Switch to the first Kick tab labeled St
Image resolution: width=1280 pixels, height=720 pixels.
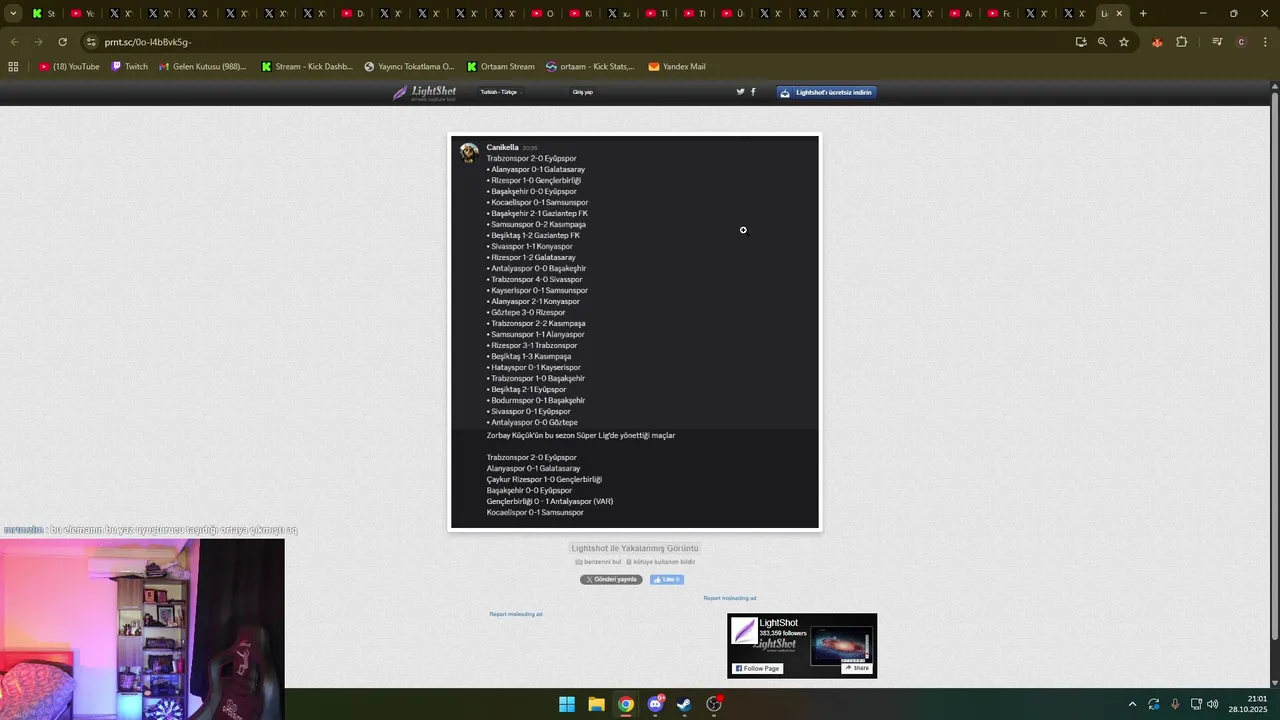pyautogui.click(x=43, y=14)
